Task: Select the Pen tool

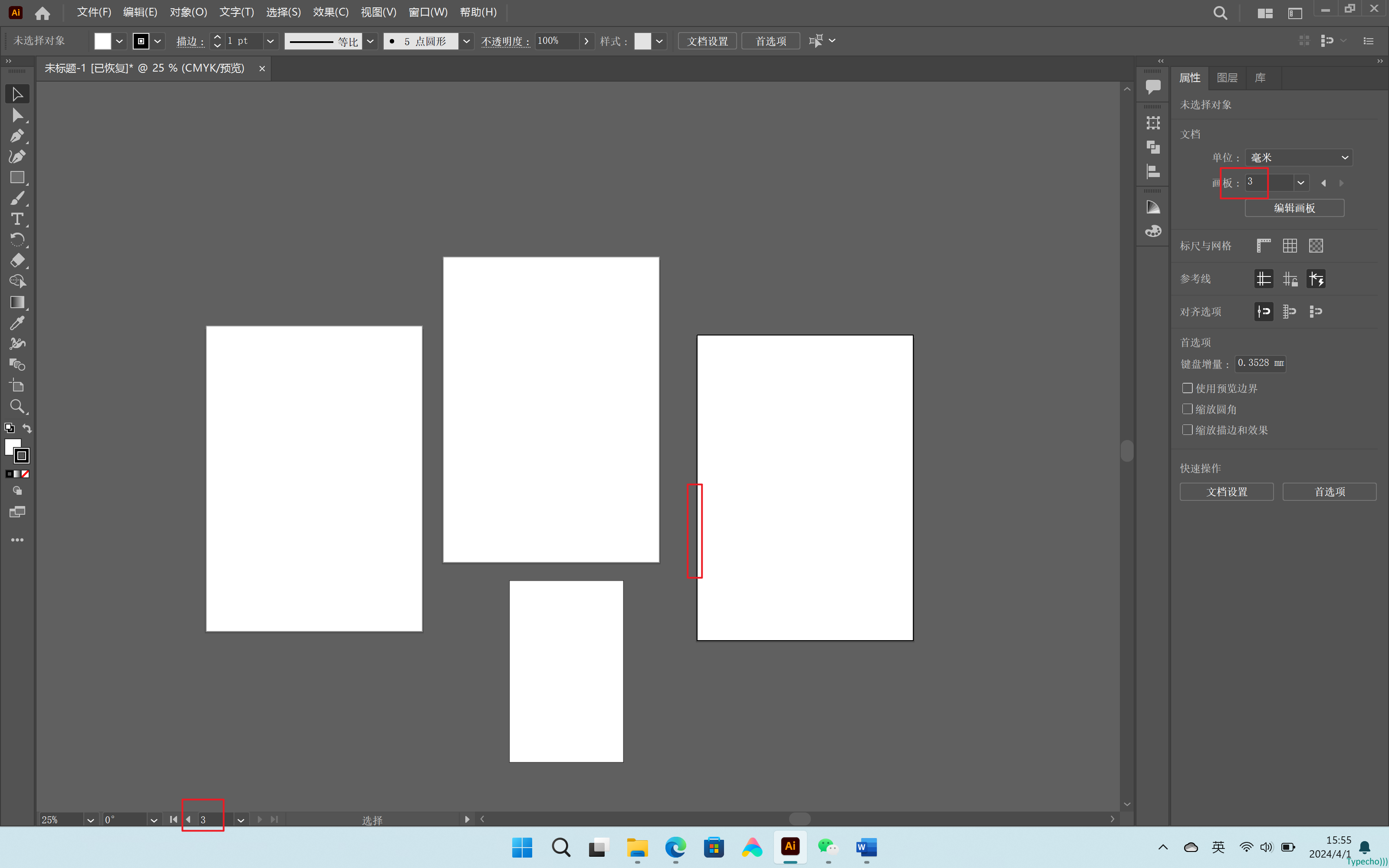Action: 17,136
